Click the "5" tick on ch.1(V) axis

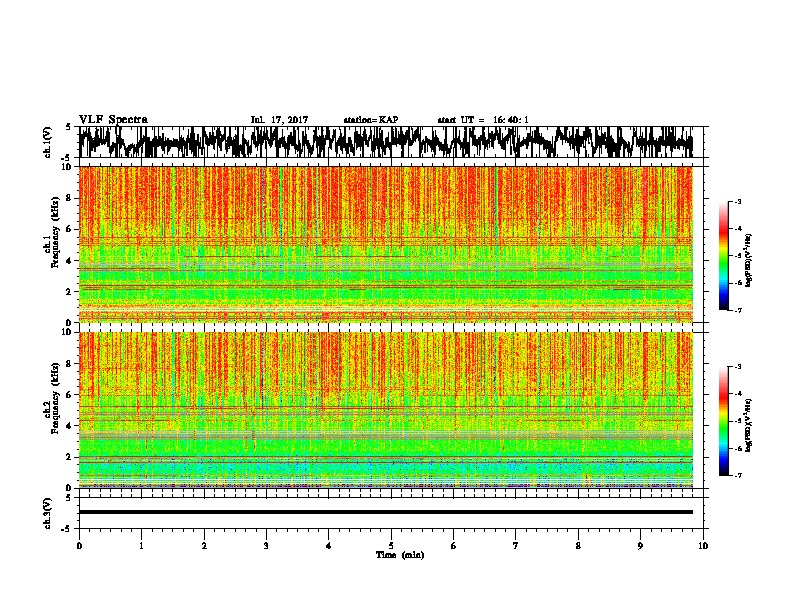click(x=69, y=127)
